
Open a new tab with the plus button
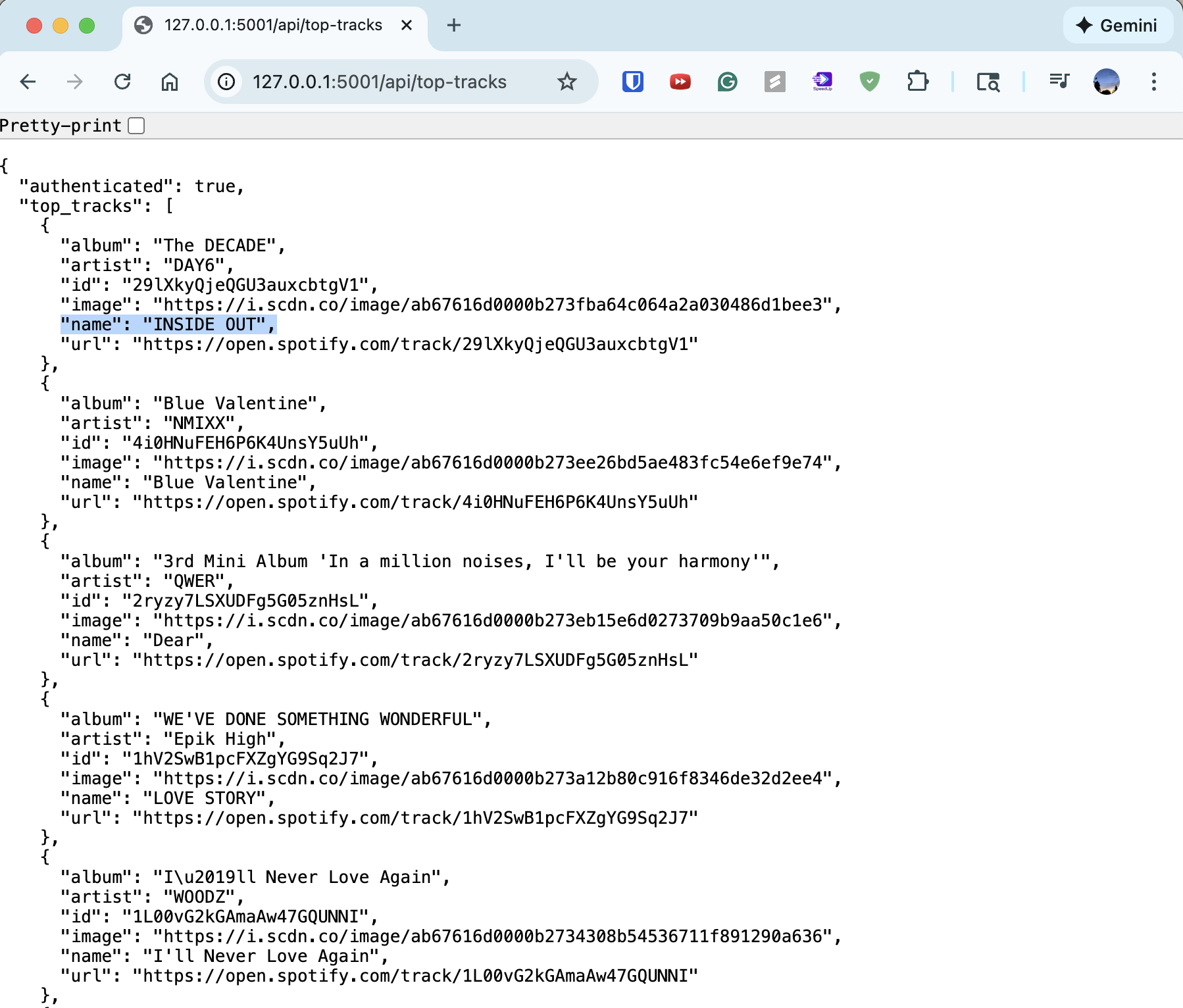pyautogui.click(x=453, y=25)
